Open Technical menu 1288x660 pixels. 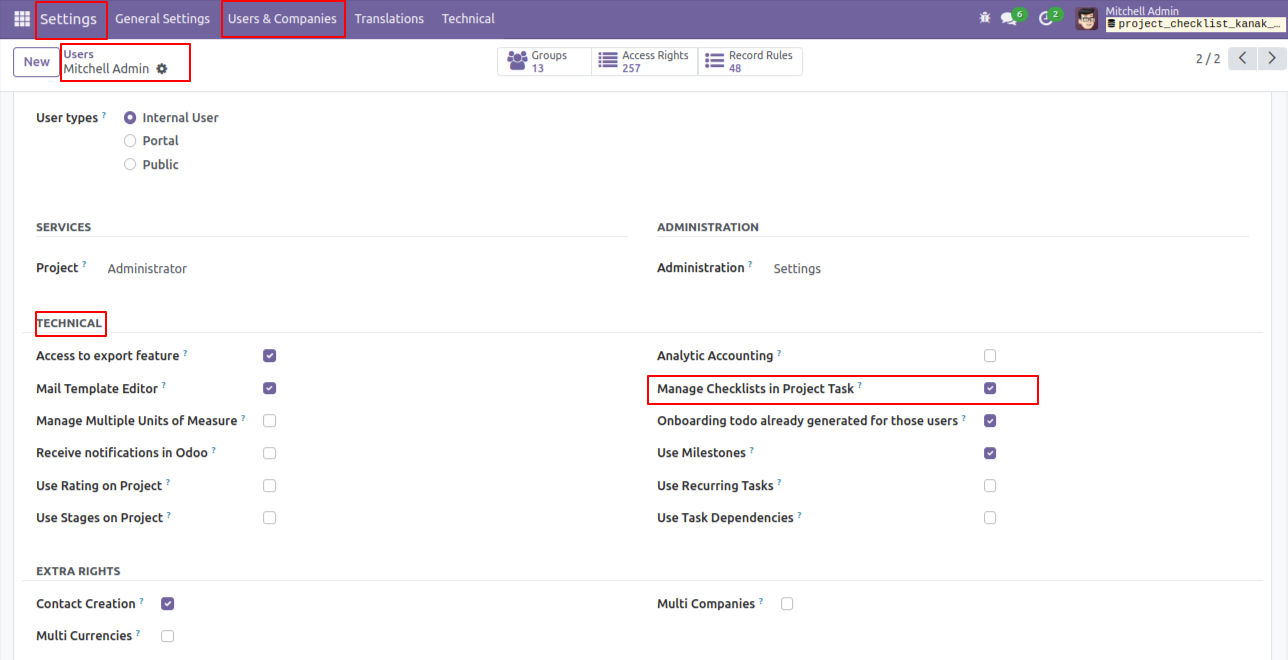point(468,19)
